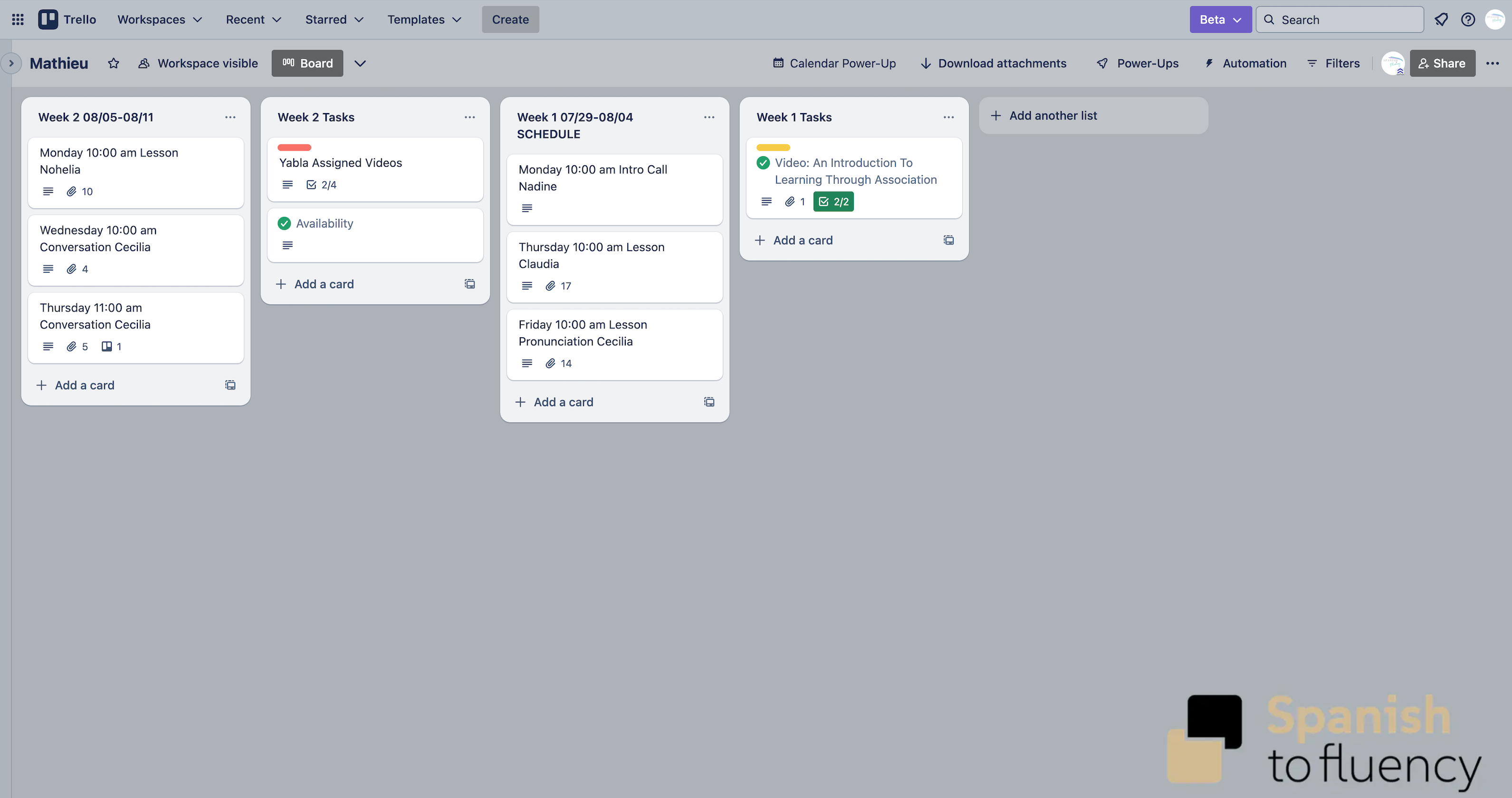Viewport: 1512px width, 798px height.
Task: Click the Mathieu board title
Action: (59, 63)
